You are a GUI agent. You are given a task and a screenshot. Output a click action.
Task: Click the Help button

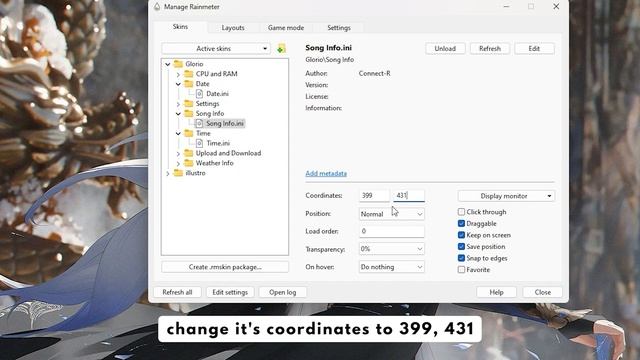pyautogui.click(x=496, y=292)
